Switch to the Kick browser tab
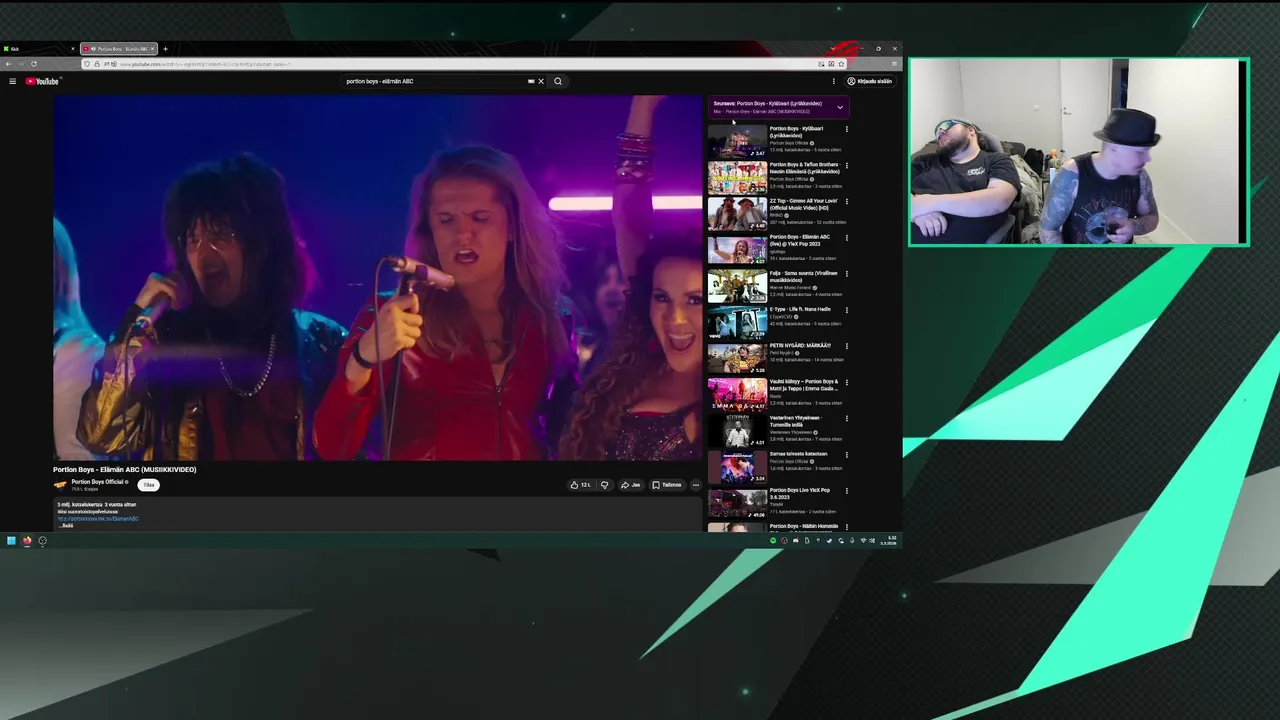1280x720 pixels. click(38, 49)
